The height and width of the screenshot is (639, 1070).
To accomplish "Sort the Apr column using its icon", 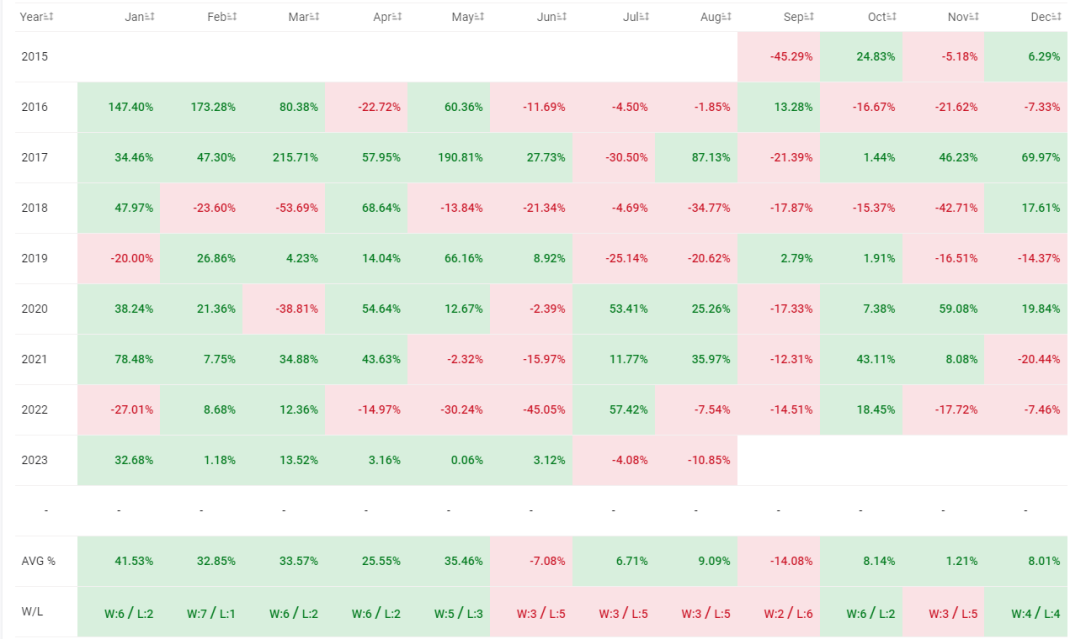I will pos(397,17).
